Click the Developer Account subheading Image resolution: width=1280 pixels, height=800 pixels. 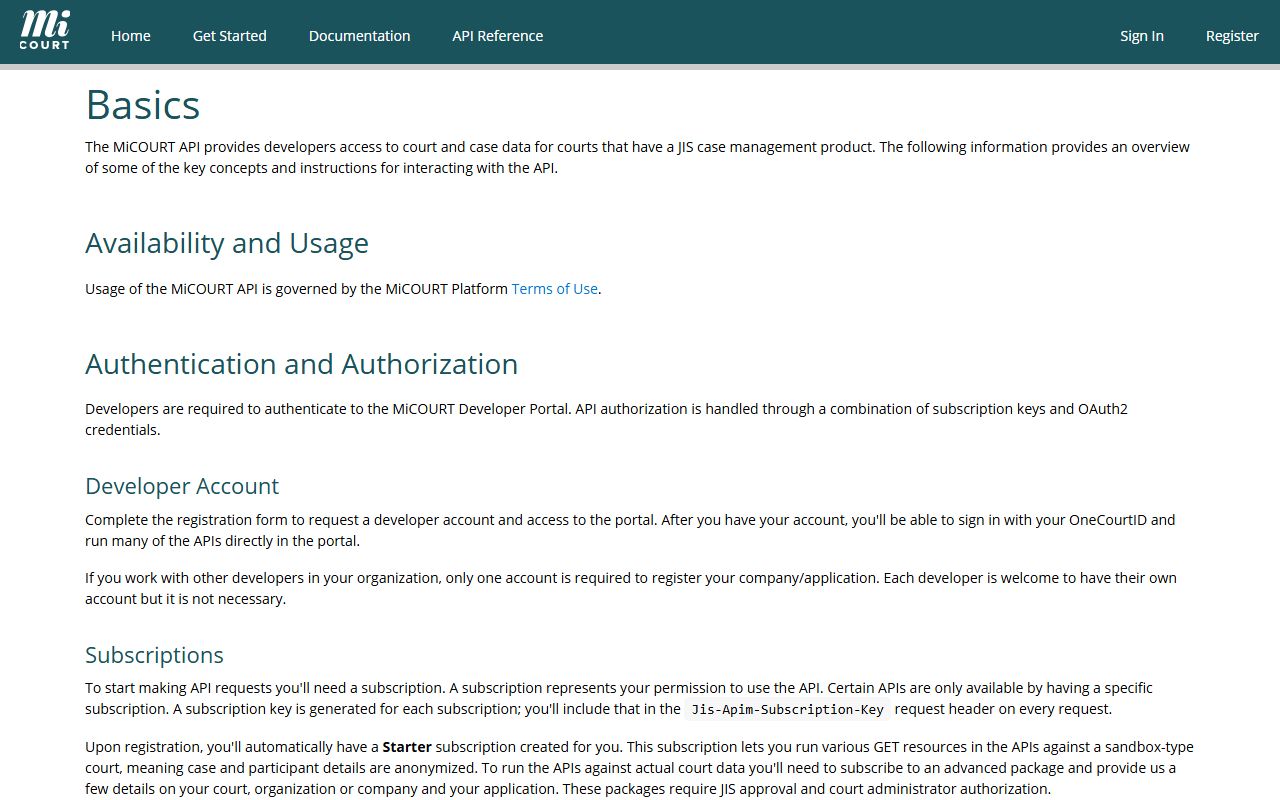(182, 486)
